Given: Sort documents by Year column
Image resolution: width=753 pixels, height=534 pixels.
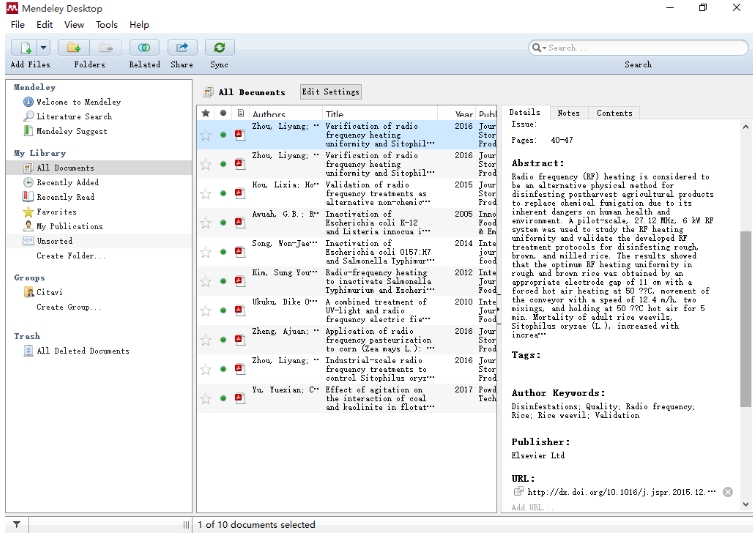Looking at the screenshot, I should tap(457, 113).
